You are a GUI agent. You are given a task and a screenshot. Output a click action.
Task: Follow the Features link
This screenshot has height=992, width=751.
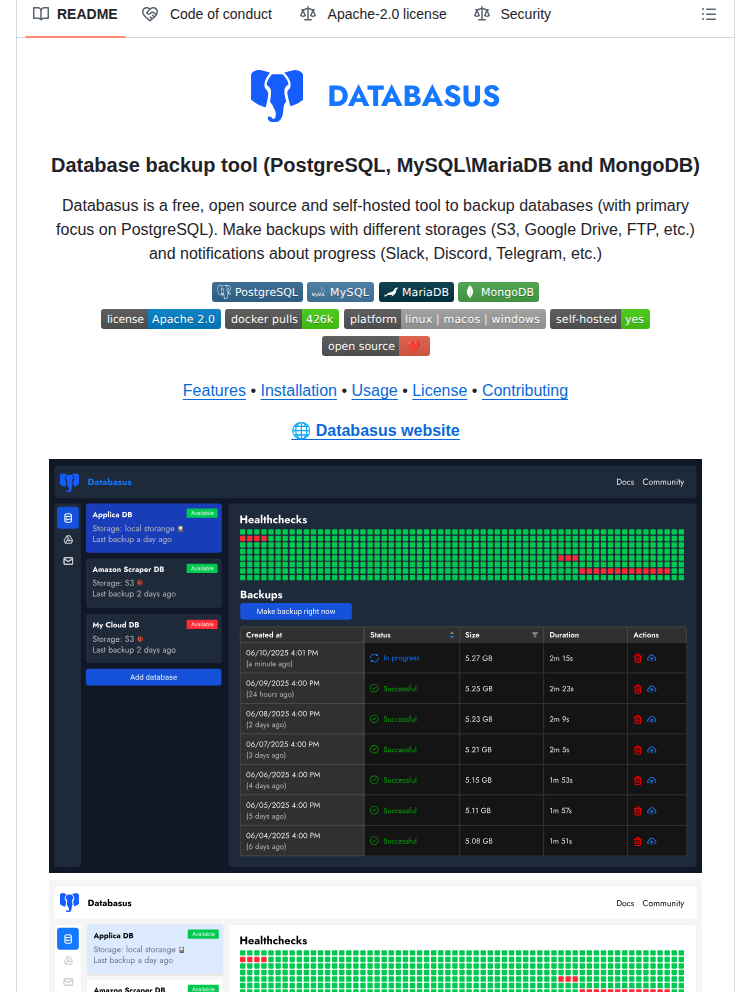214,390
